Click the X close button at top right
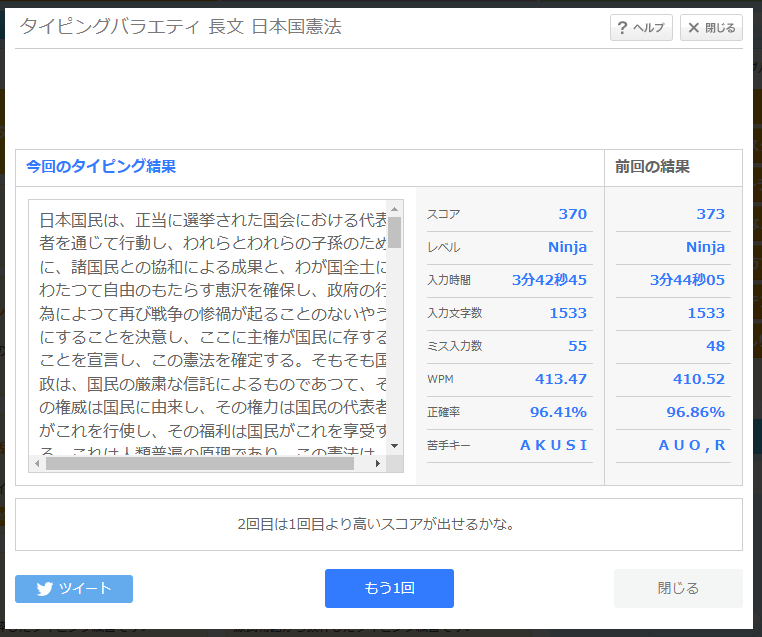Screen dimensions: 762x637 coord(711,28)
